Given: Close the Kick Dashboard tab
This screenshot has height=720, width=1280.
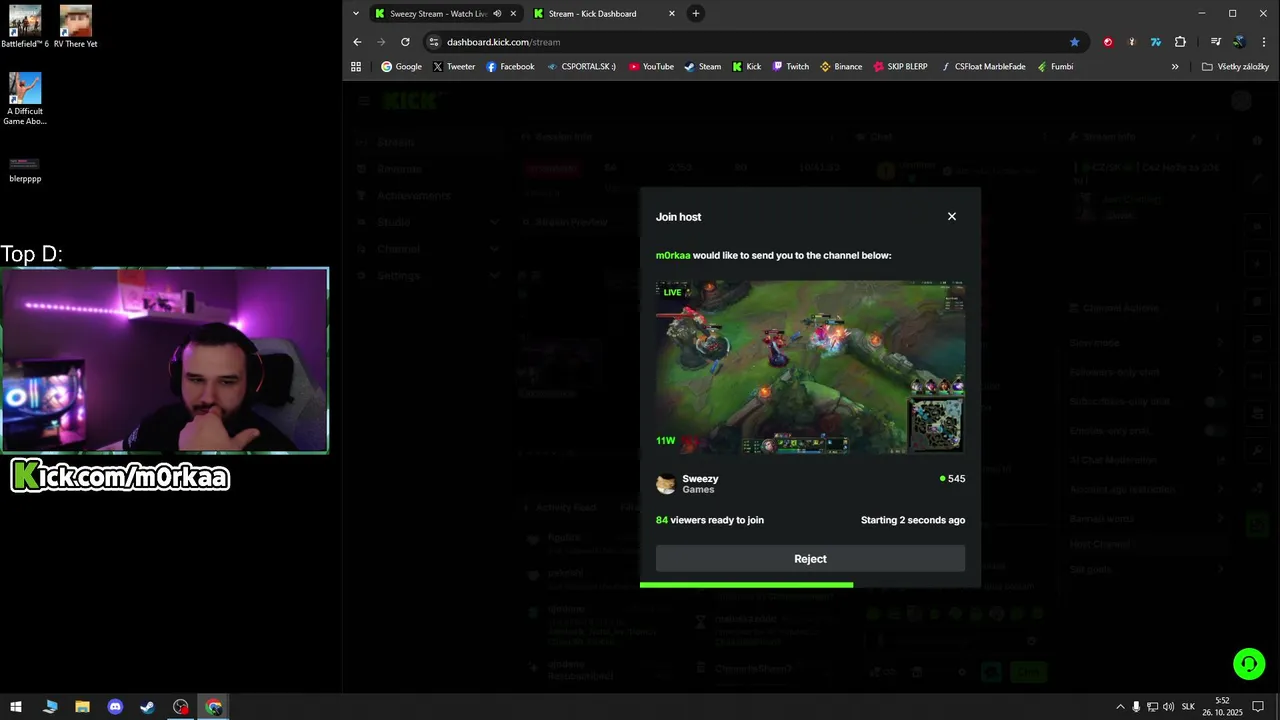Looking at the screenshot, I should tap(671, 14).
